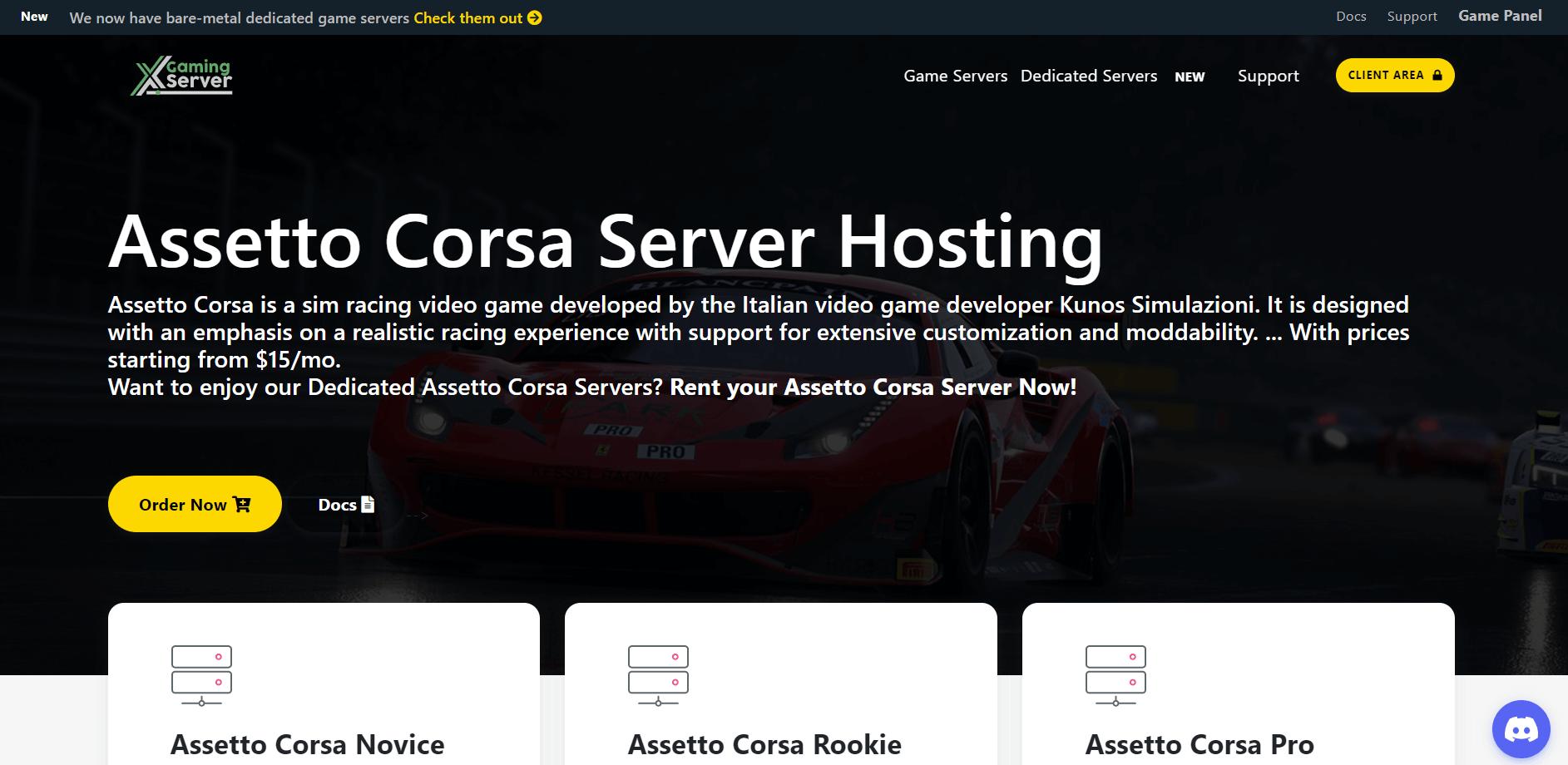Click the XGaming Server logo

click(x=181, y=76)
